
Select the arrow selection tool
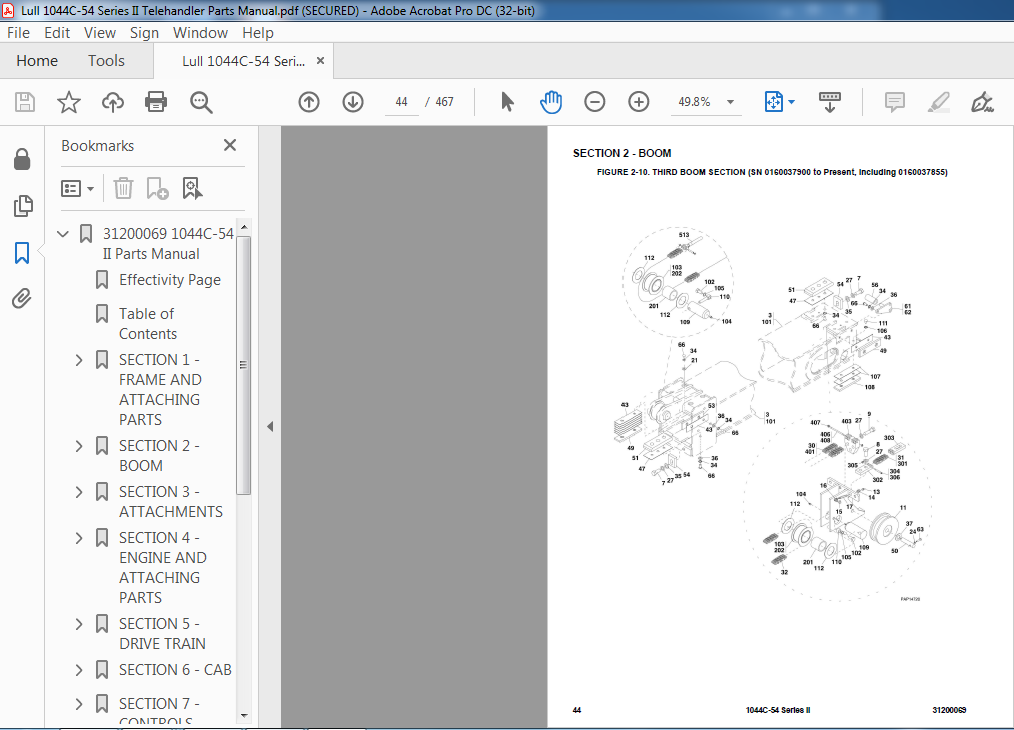pyautogui.click(x=507, y=102)
